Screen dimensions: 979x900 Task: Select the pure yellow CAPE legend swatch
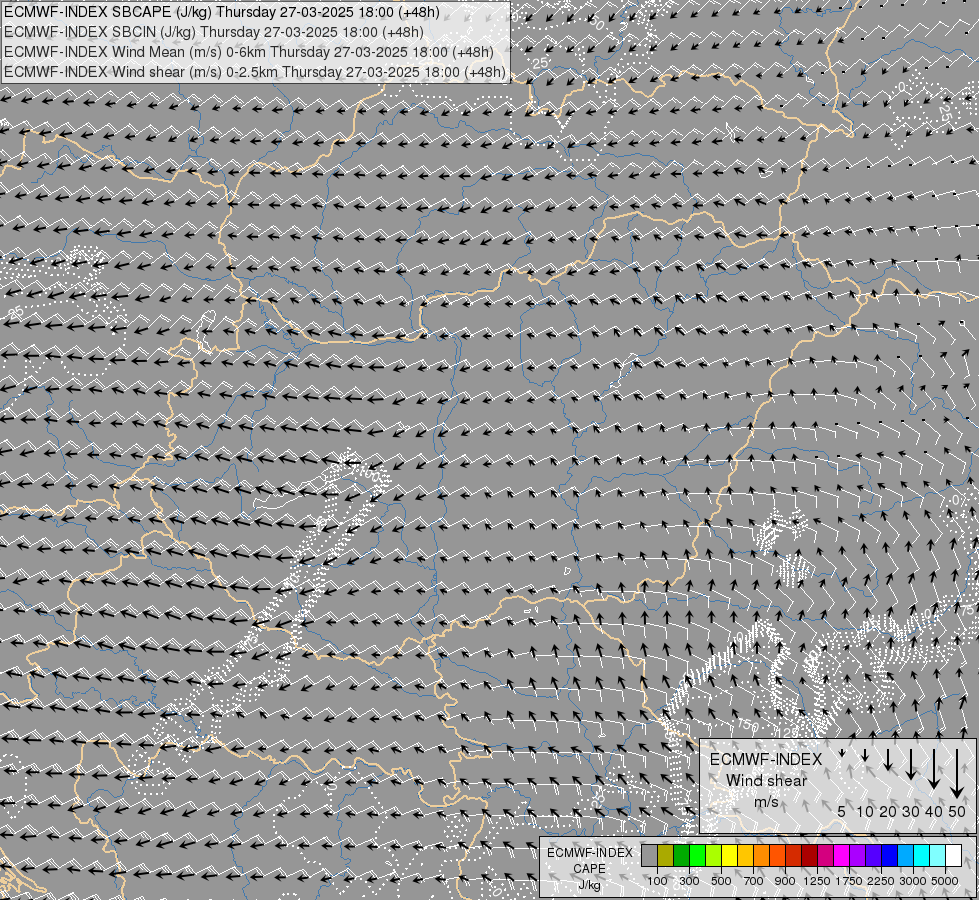[x=729, y=855]
